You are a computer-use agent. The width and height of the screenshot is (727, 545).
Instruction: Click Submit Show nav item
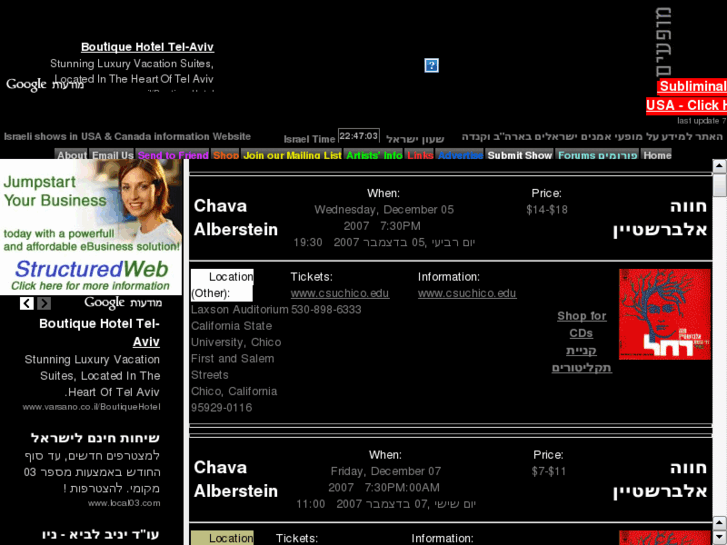click(x=520, y=155)
